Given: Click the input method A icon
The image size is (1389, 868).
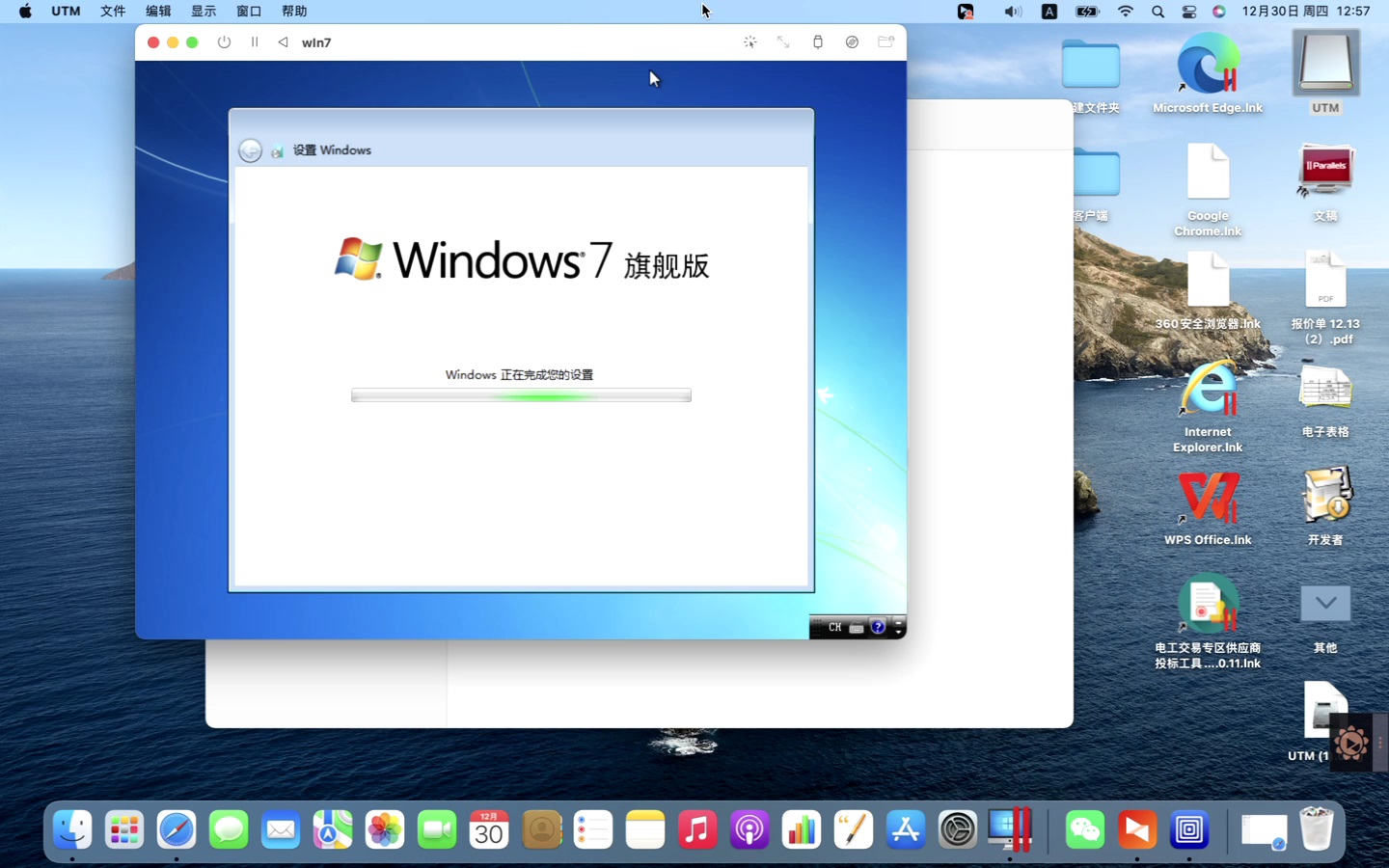Looking at the screenshot, I should (1049, 12).
